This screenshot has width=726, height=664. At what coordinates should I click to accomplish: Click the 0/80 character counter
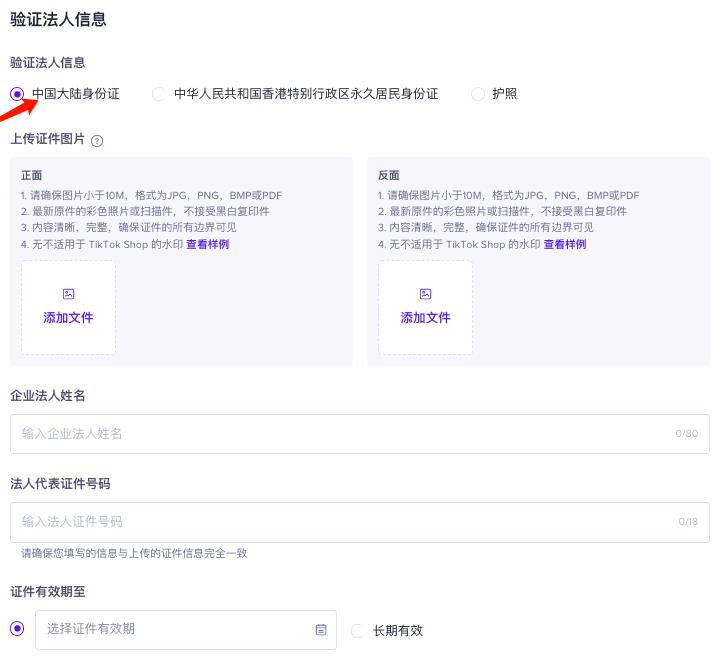[687, 433]
